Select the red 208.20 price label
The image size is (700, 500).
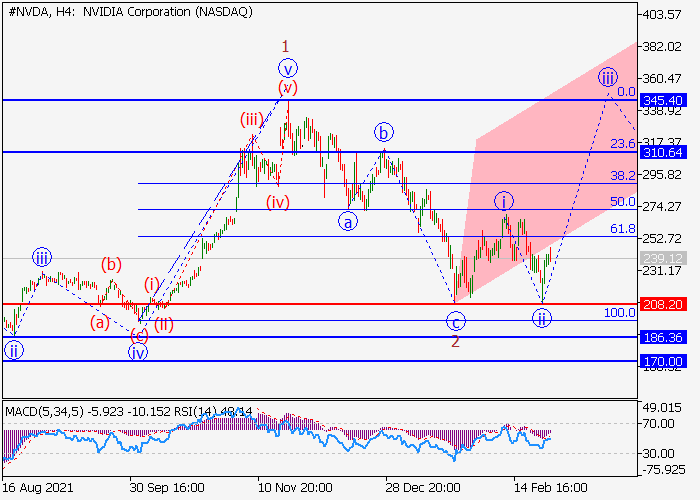coord(663,304)
